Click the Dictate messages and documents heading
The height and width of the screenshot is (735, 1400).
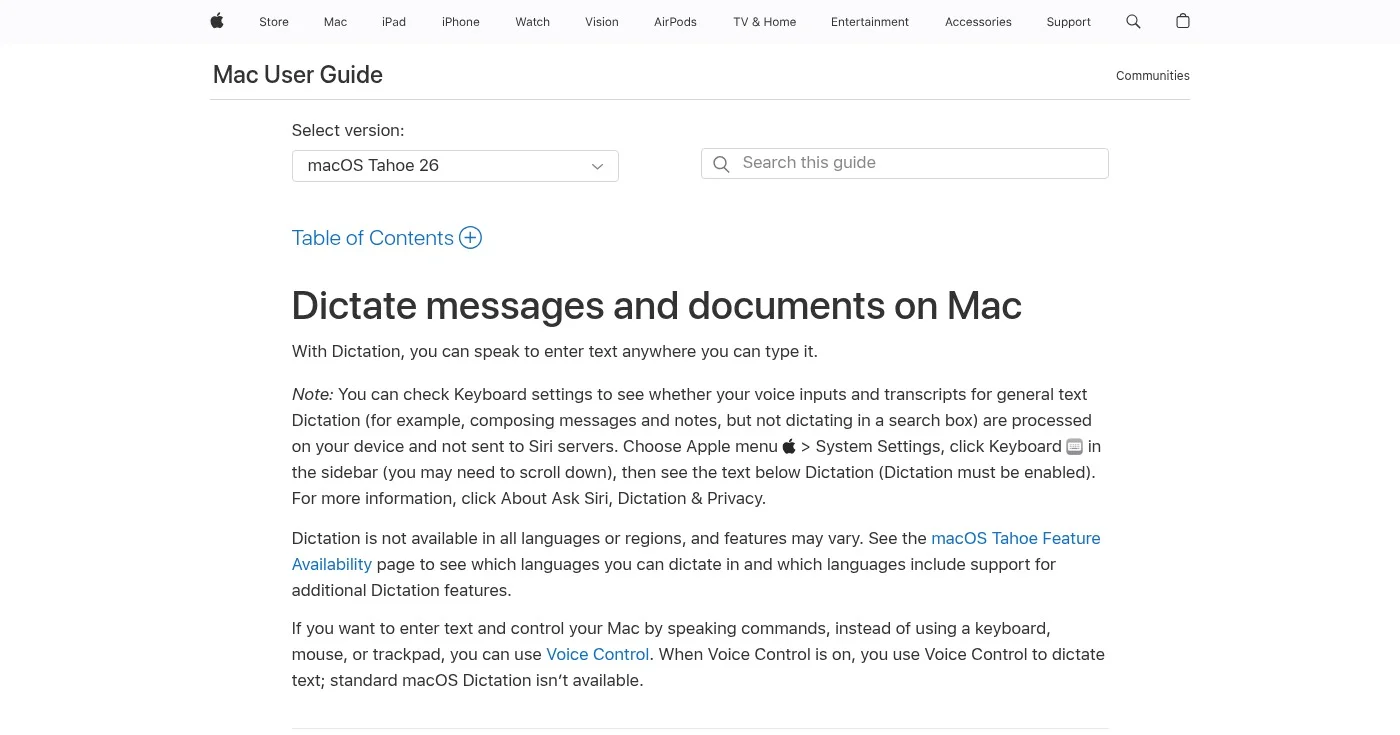pos(657,306)
